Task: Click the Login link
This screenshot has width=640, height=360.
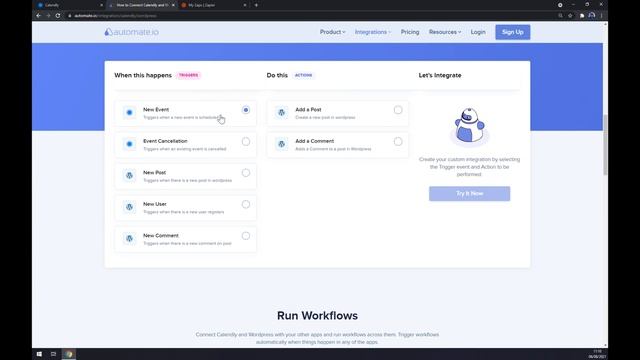Action: click(x=478, y=32)
